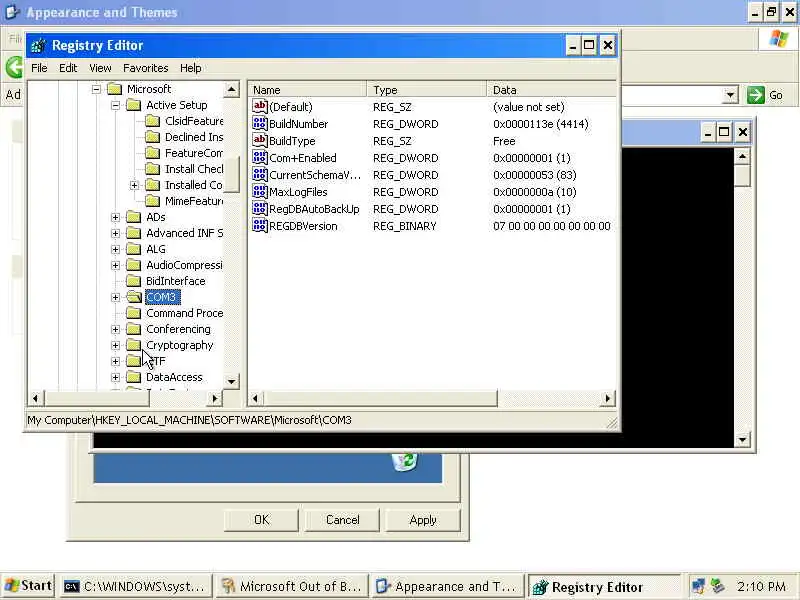Click tree pane scroll down arrow
Image resolution: width=800 pixels, height=600 pixels.
[231, 382]
